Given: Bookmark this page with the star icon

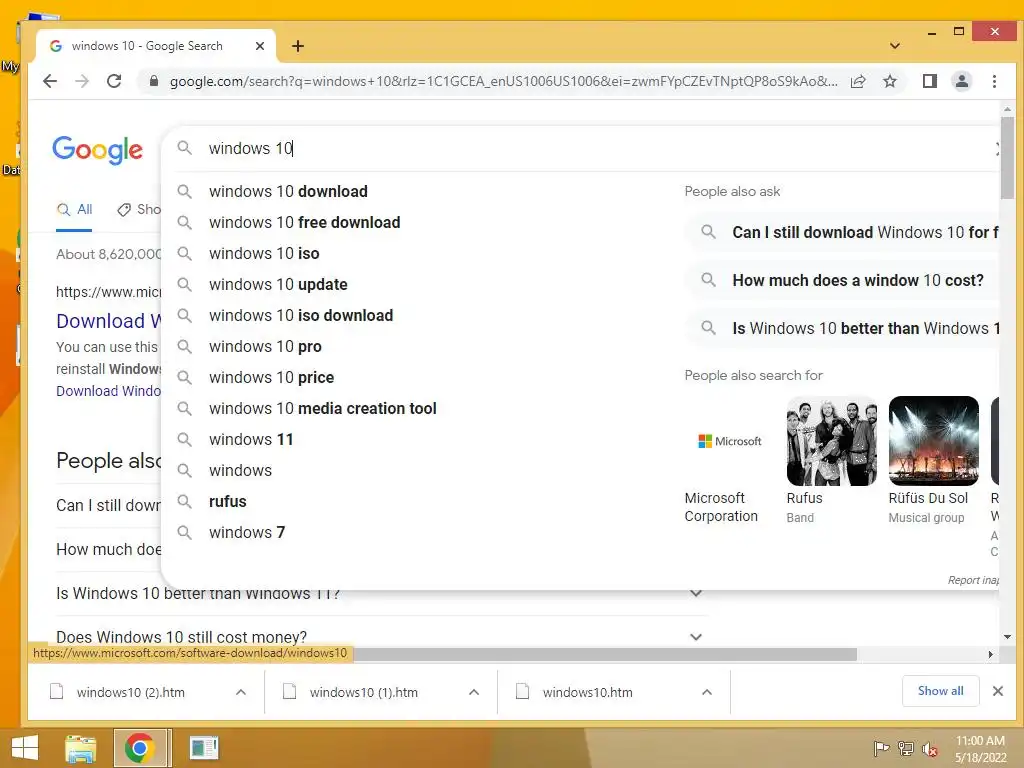Looking at the screenshot, I should click(x=889, y=81).
